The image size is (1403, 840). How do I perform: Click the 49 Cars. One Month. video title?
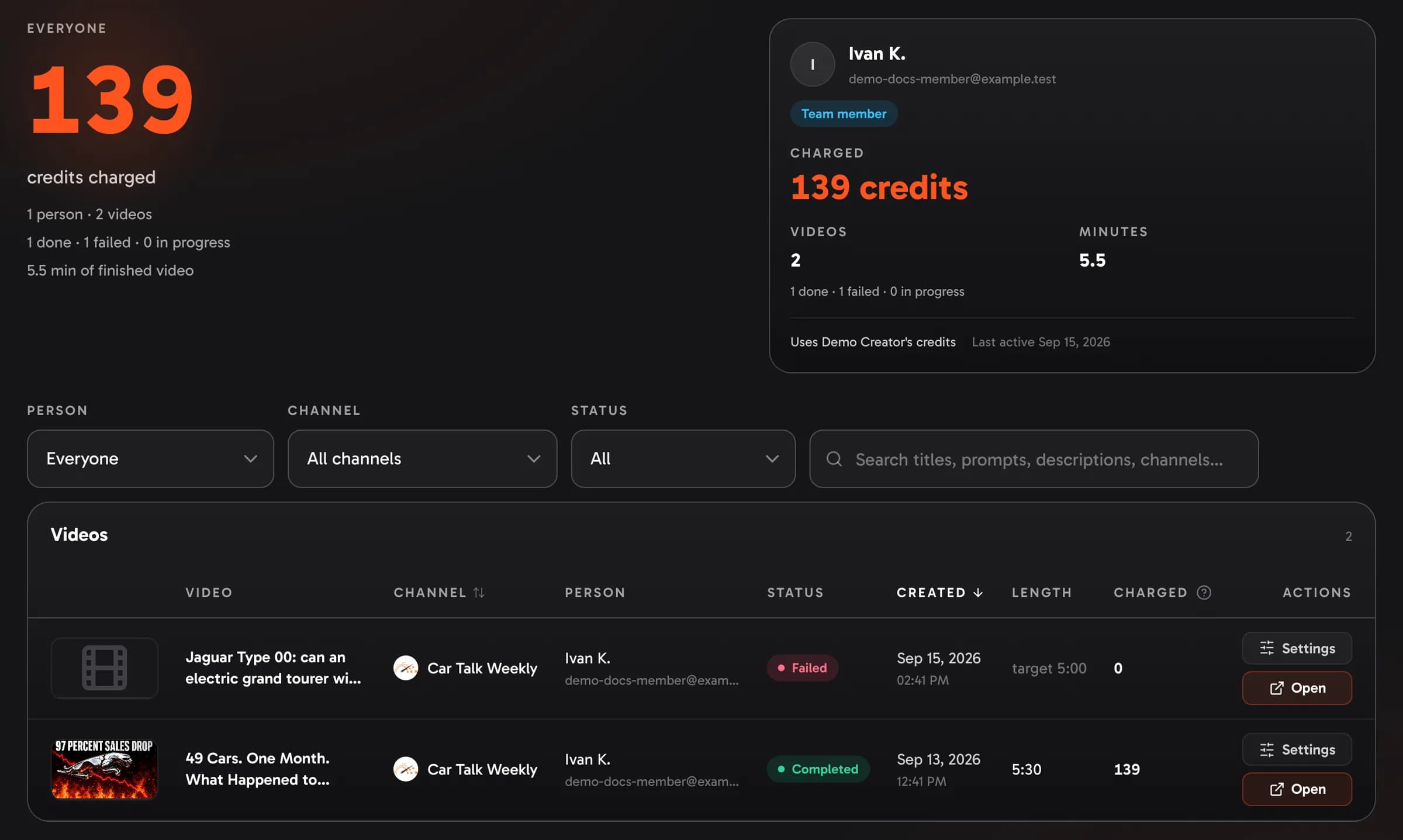click(258, 769)
